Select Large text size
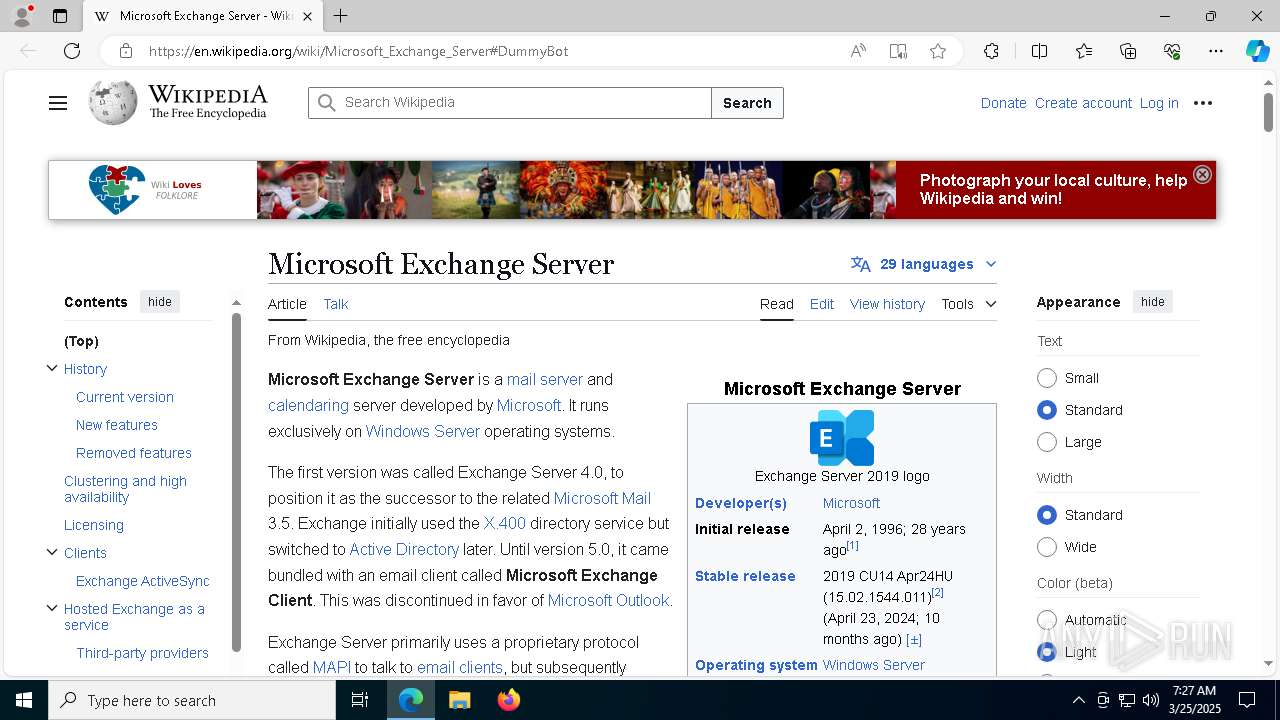 point(1047,442)
